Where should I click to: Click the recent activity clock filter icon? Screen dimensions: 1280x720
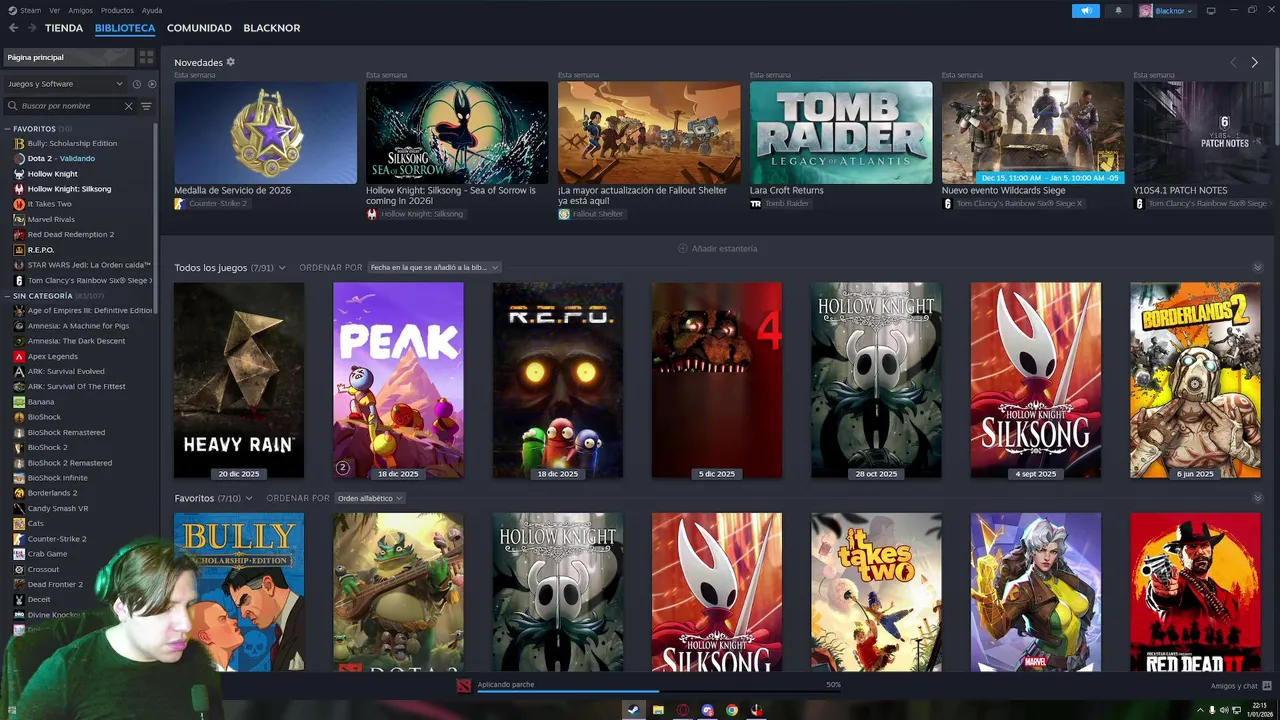137,84
